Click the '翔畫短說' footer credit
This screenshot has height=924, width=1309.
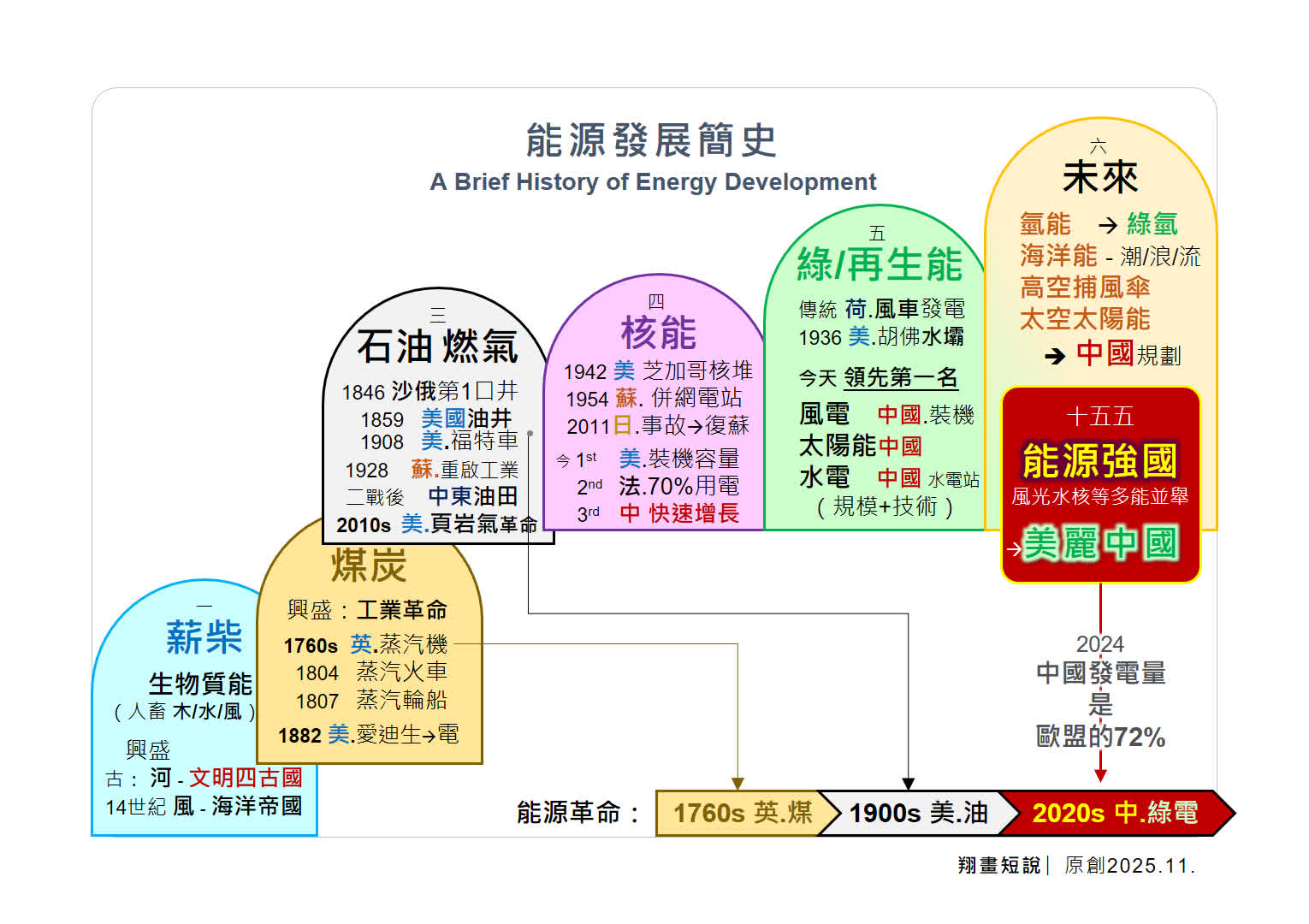pyautogui.click(x=998, y=866)
